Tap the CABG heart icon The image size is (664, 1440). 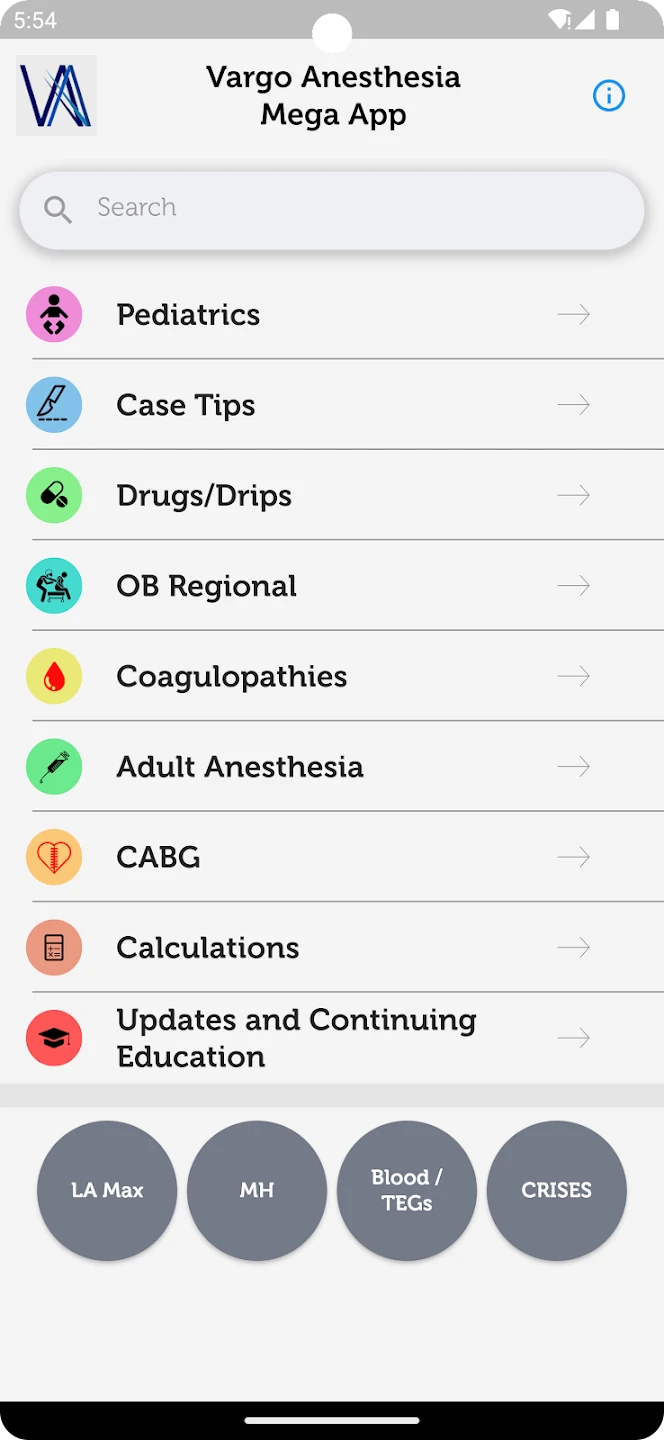point(54,857)
